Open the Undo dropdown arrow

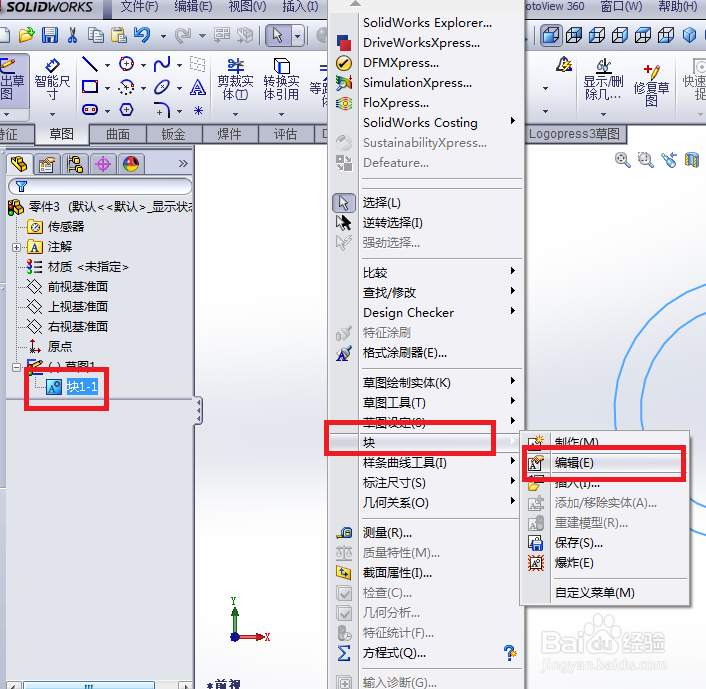pos(163,36)
